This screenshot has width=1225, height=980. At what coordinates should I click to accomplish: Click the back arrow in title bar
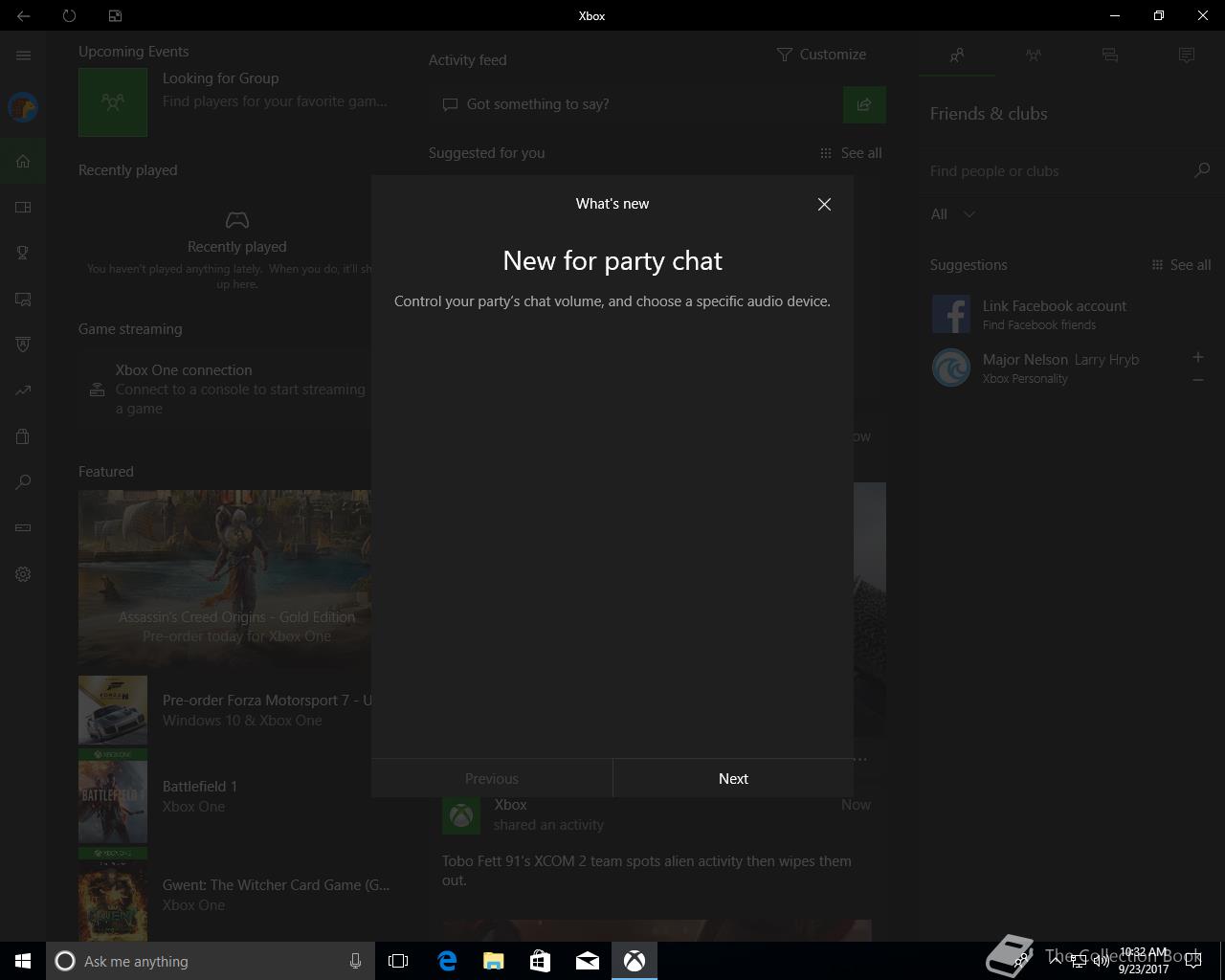point(23,15)
